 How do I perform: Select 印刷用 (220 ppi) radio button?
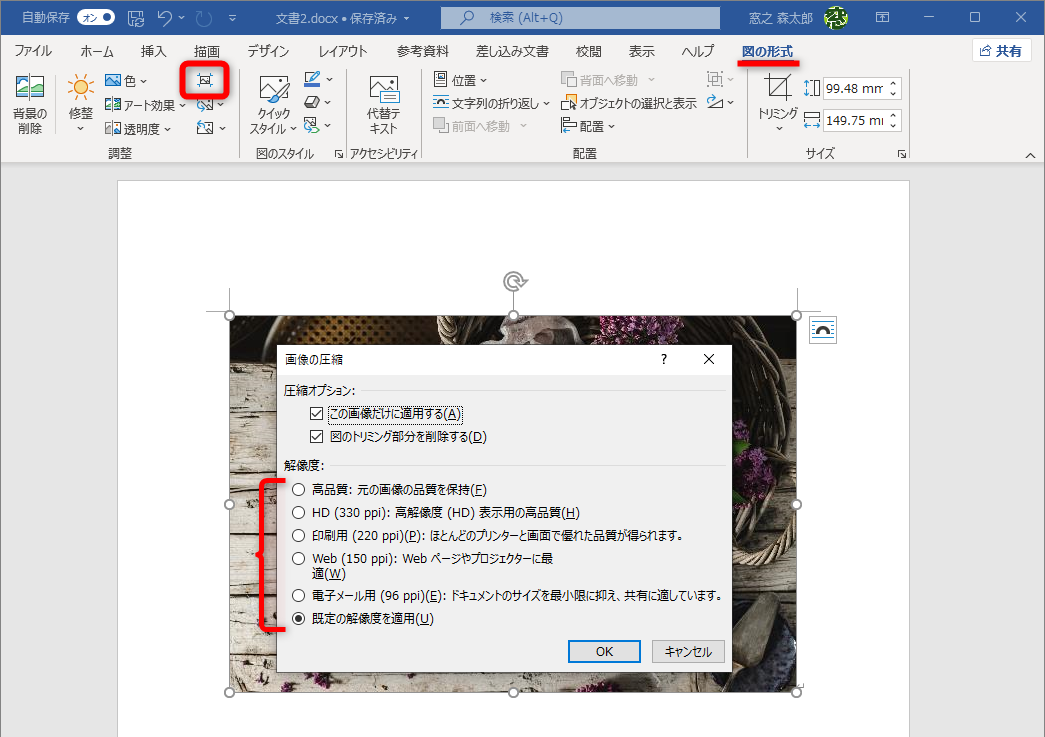299,535
